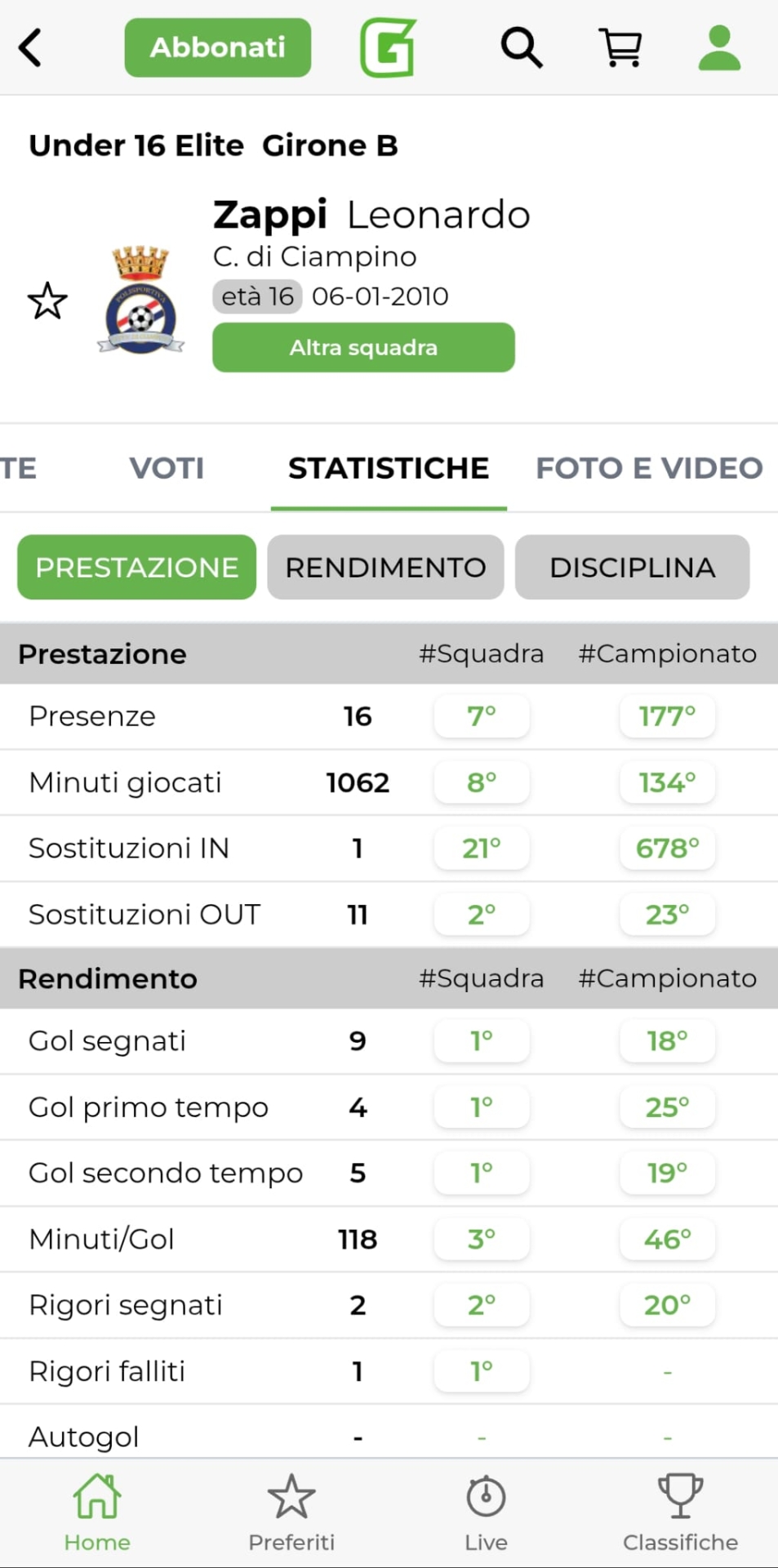Open the green G logo home
Viewport: 778px width, 1568px height.
pos(389,47)
